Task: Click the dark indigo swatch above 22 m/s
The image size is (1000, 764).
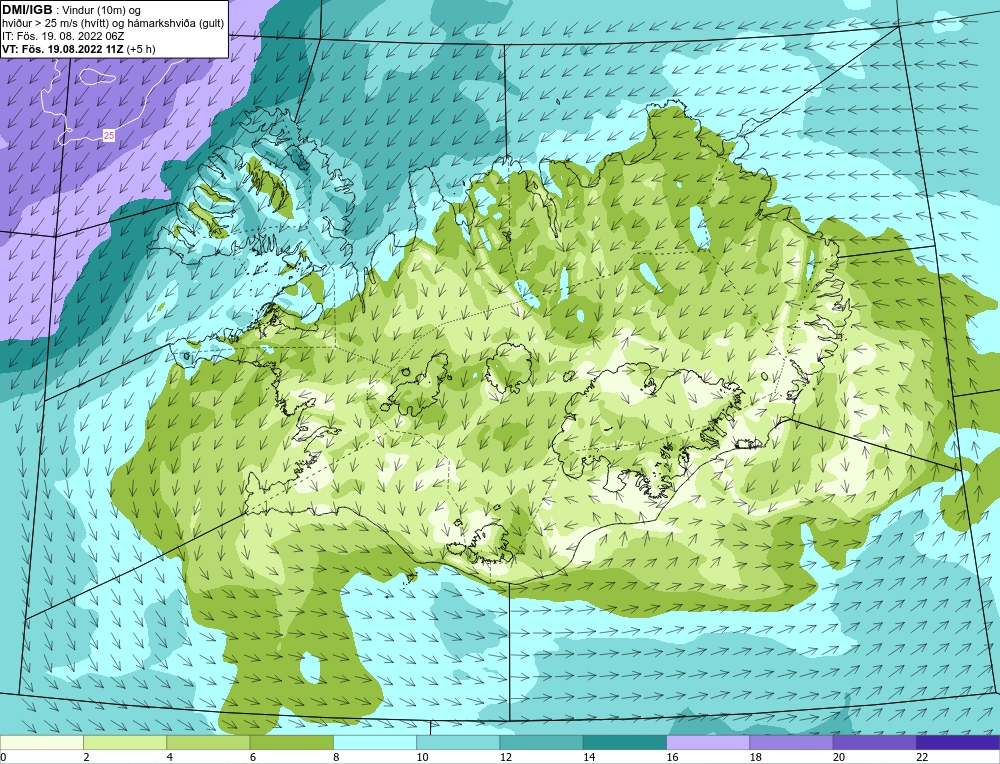Action: [x=958, y=743]
